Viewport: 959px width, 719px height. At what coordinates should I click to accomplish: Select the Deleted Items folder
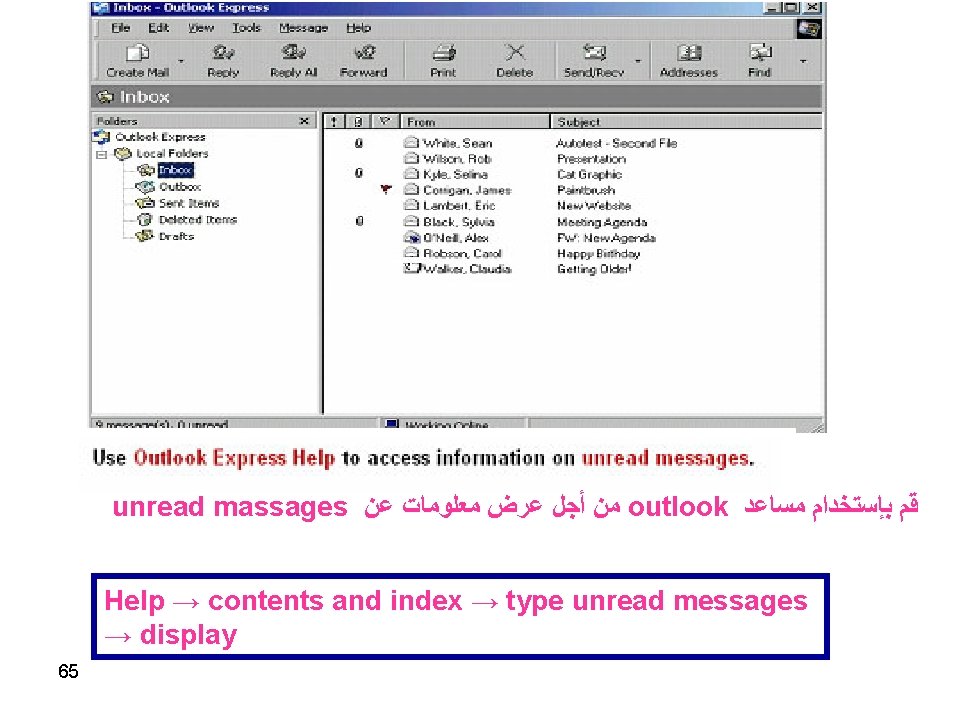198,219
